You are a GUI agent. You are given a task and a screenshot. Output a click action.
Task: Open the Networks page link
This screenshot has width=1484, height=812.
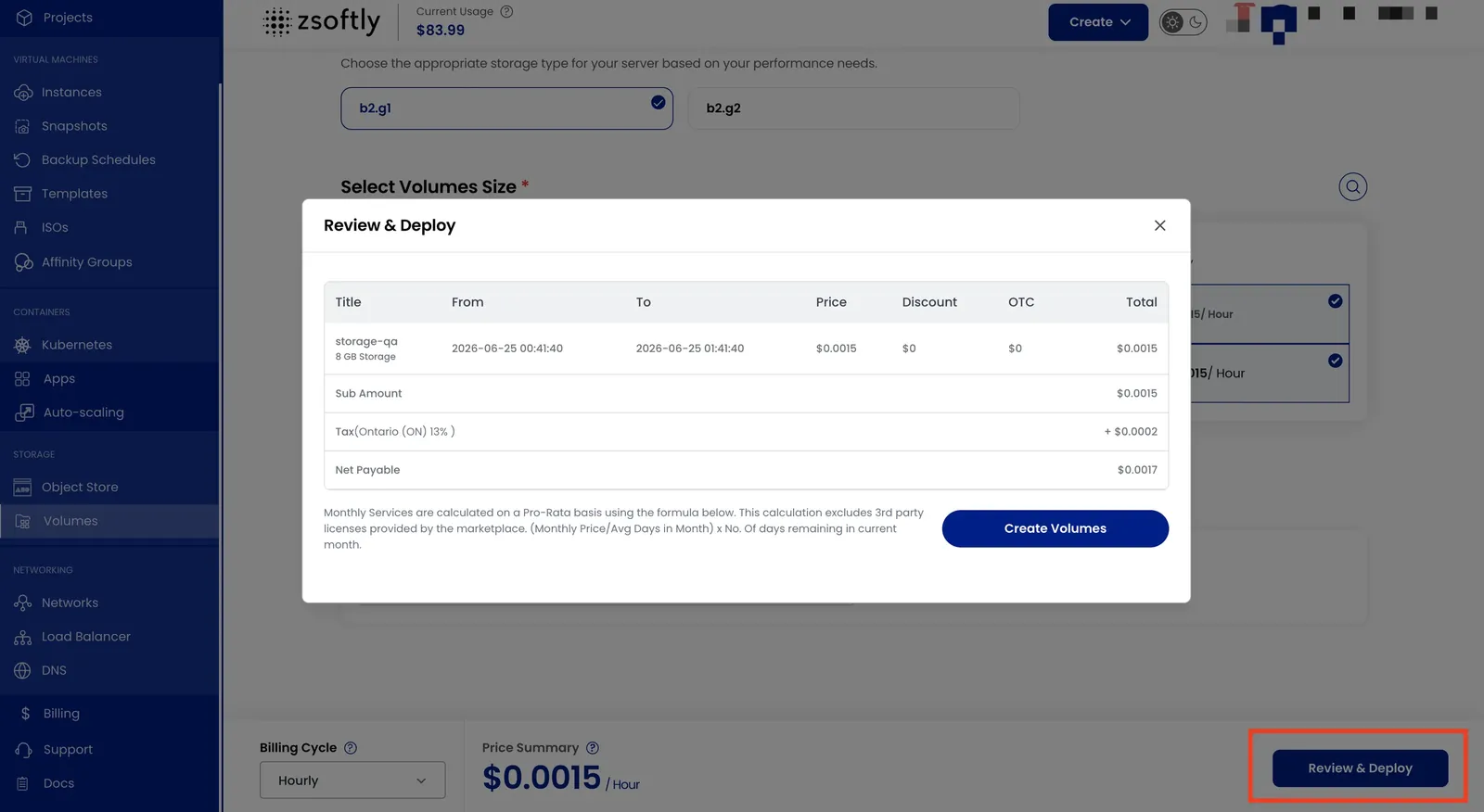coord(70,603)
